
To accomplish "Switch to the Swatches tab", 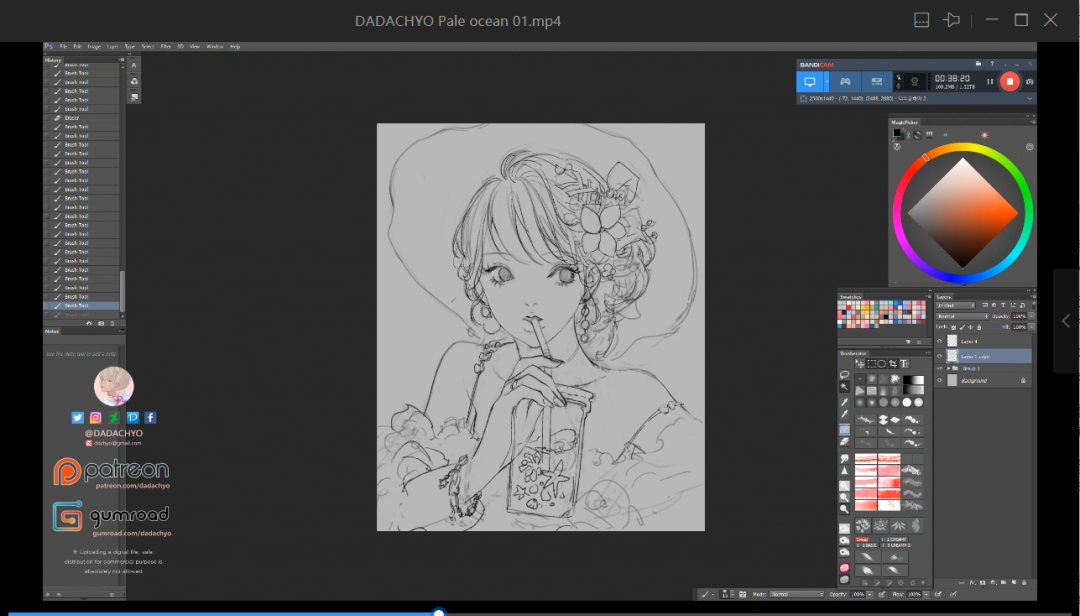I will coord(851,297).
